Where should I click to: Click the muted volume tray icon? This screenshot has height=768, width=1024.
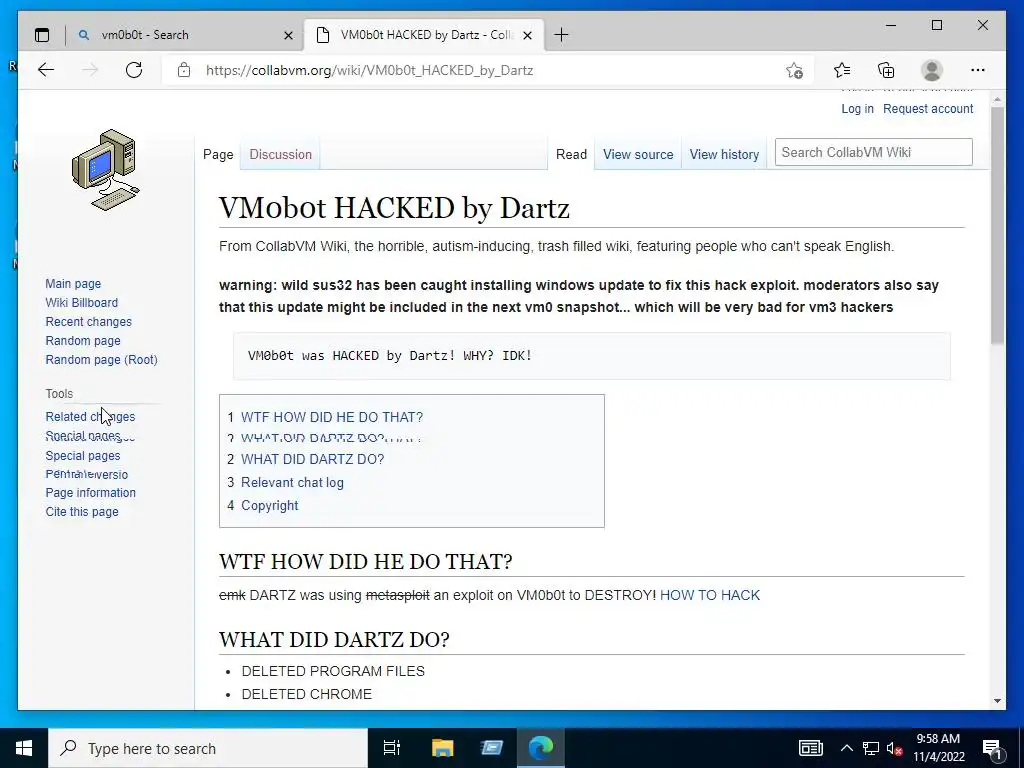[x=895, y=748]
